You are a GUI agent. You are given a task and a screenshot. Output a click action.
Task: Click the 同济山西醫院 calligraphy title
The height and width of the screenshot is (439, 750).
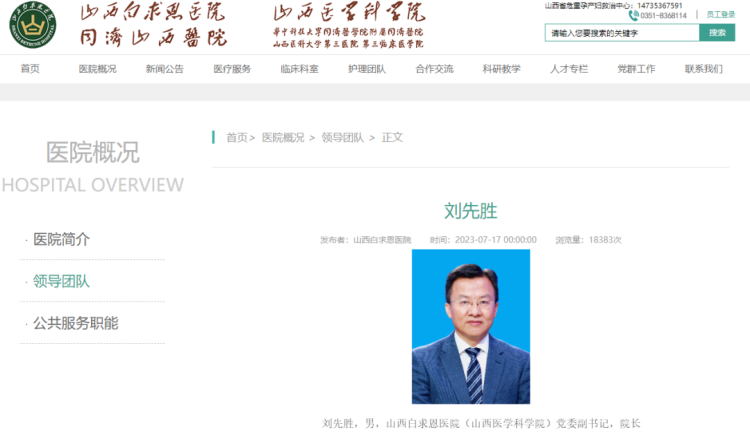click(x=153, y=37)
